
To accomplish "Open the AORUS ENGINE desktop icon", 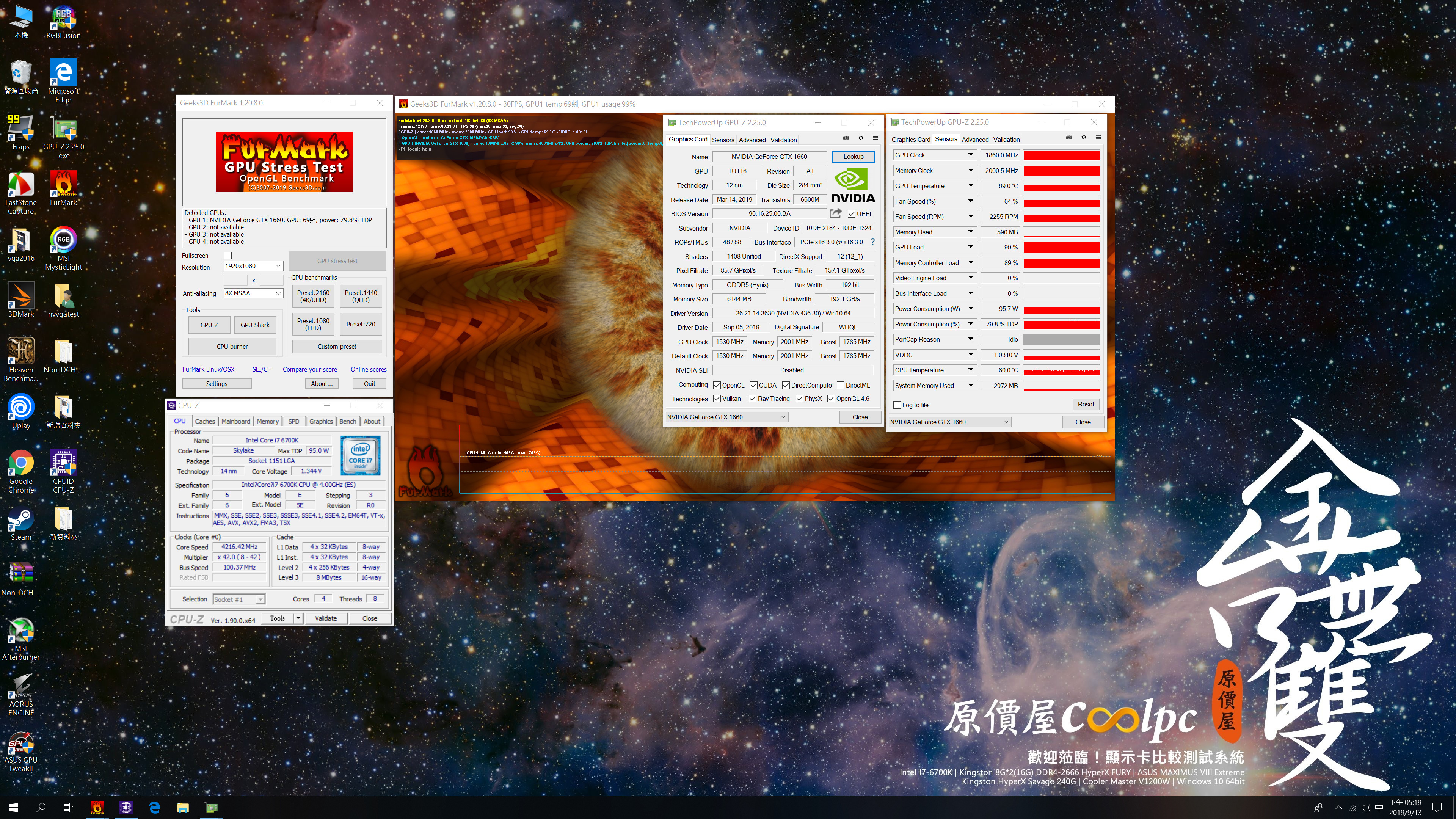I will pos(21,695).
